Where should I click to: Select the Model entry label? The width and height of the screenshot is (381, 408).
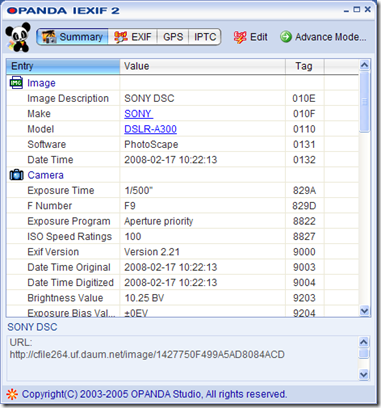point(41,129)
